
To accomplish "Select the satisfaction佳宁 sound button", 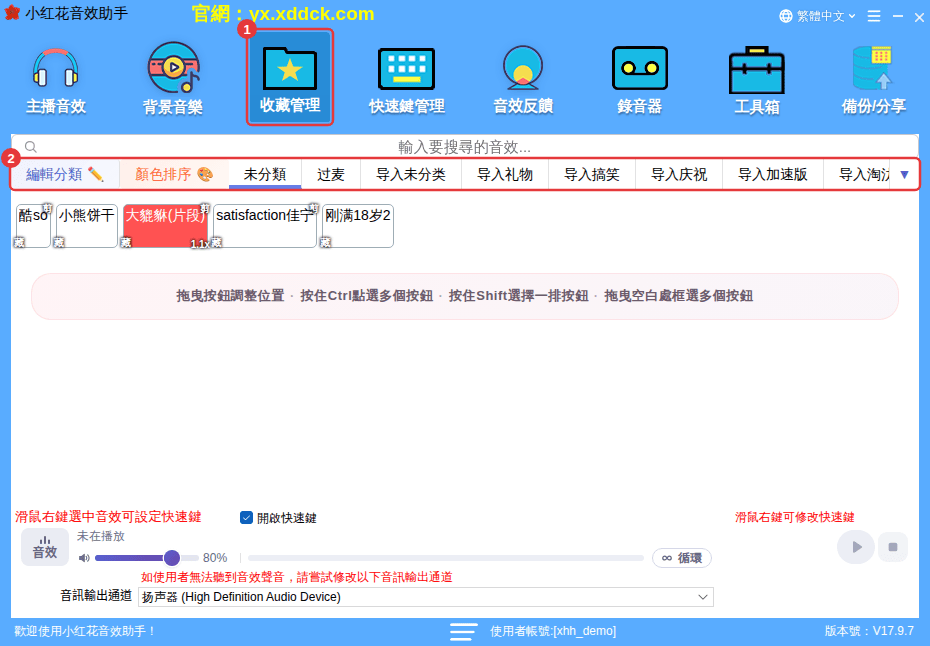I will [x=265, y=225].
